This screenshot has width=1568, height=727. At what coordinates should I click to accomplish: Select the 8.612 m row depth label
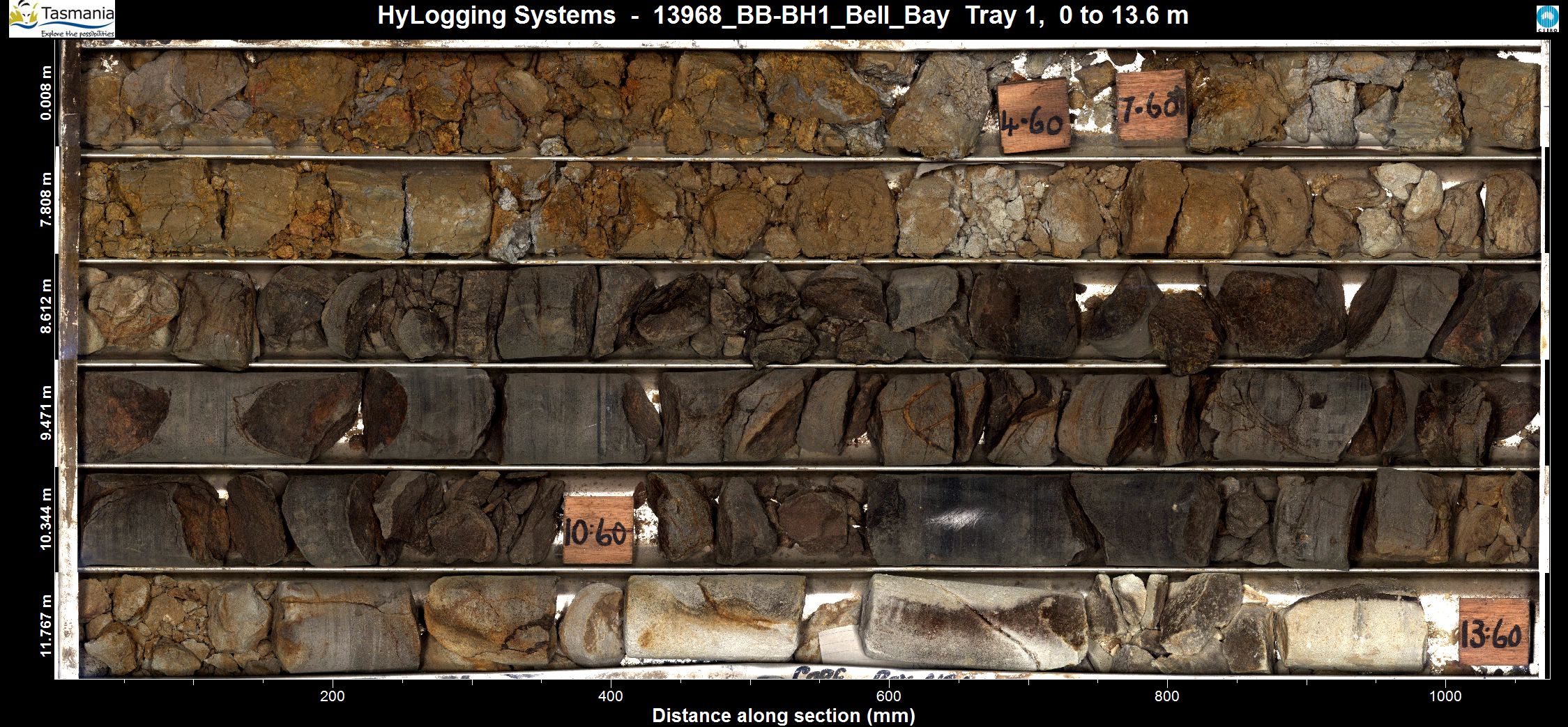tap(46, 307)
